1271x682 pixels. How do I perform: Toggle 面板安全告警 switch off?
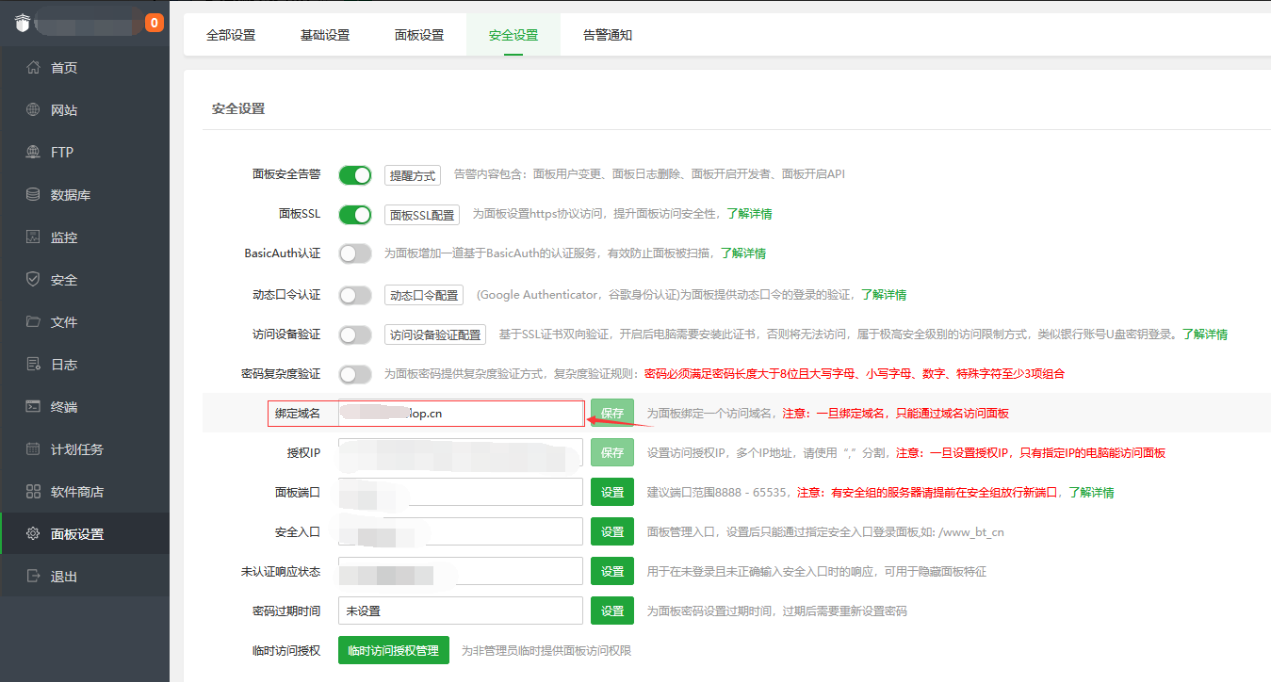(x=355, y=175)
